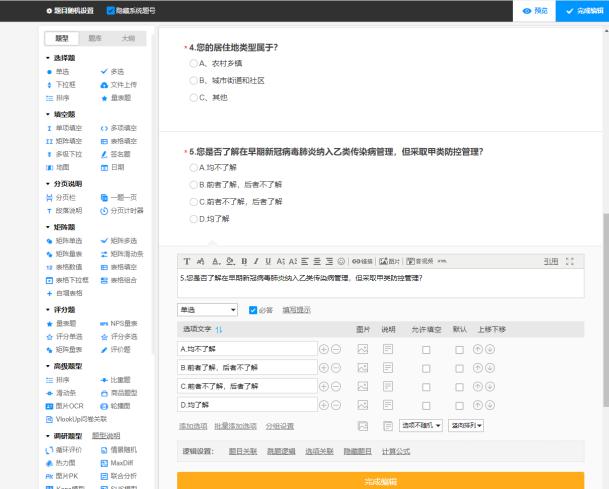
Task: Open the 选项不随机 dropdown
Action: (420, 426)
